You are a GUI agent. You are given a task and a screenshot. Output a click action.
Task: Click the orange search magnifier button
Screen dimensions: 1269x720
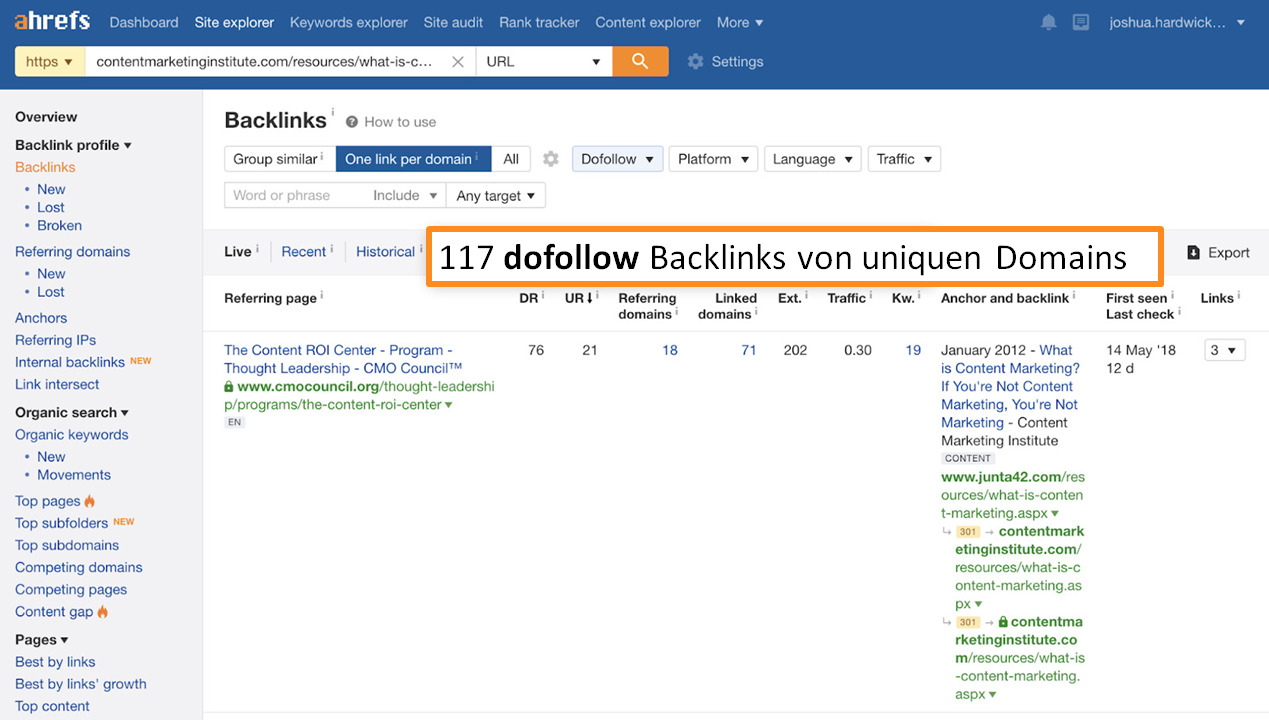[640, 61]
